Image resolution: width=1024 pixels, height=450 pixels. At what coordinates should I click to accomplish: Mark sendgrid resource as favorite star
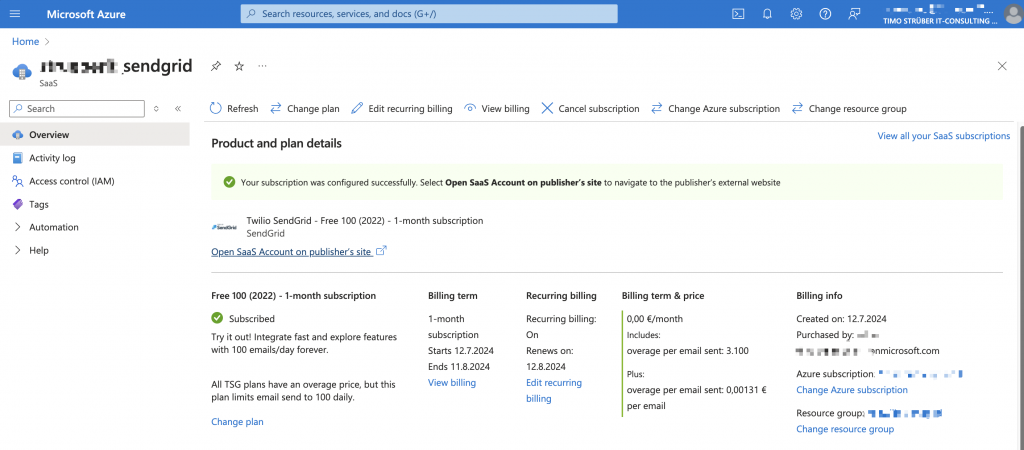tap(239, 66)
